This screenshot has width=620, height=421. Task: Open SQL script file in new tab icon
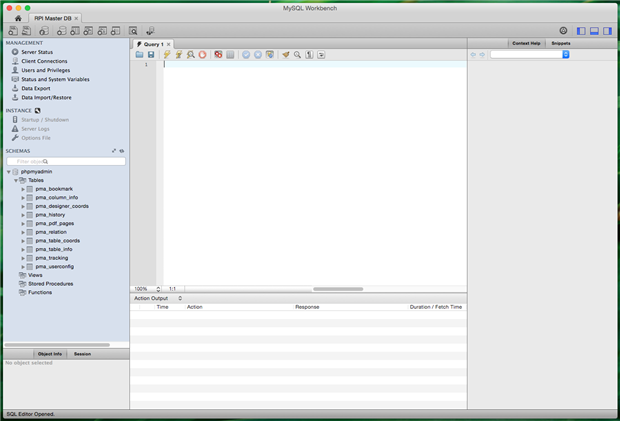pyautogui.click(x=26, y=30)
